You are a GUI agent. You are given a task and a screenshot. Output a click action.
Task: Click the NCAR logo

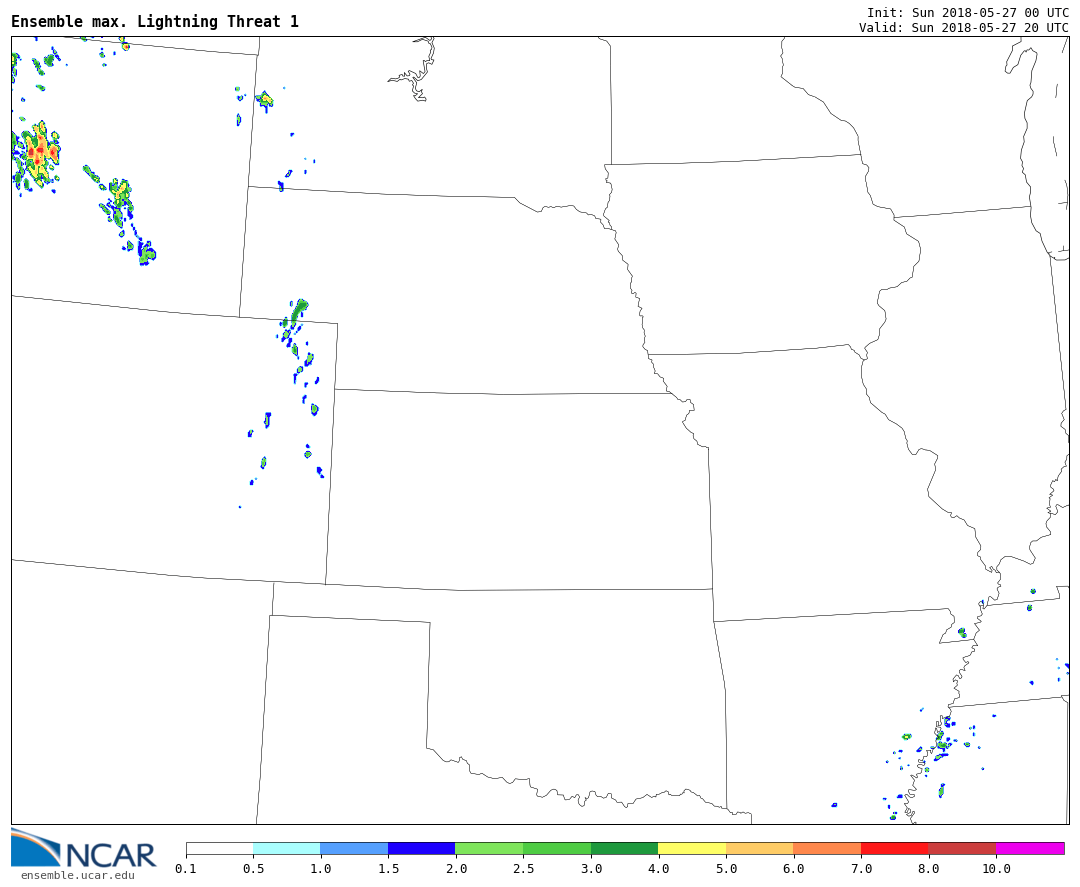click(83, 849)
